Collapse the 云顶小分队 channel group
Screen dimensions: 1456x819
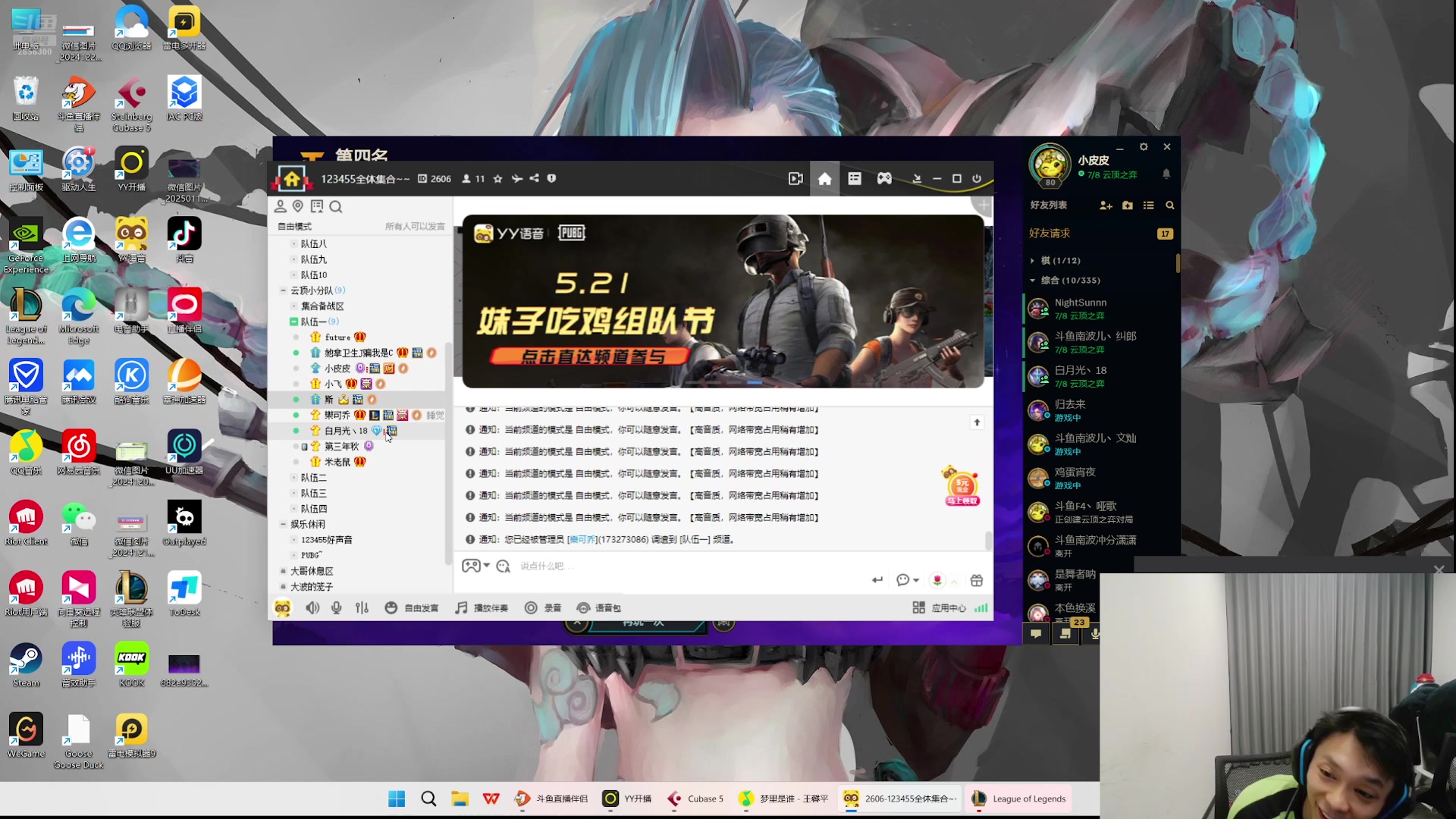click(283, 290)
